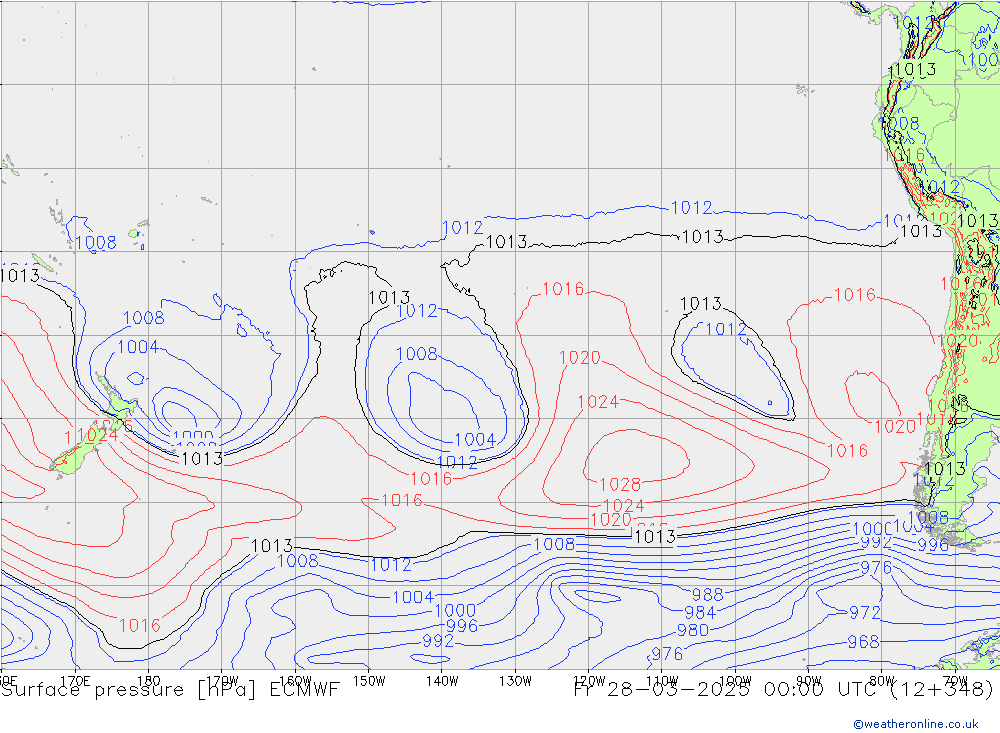The image size is (1000, 733).
Task: Click the 110W longitude label
Action: pos(662,681)
